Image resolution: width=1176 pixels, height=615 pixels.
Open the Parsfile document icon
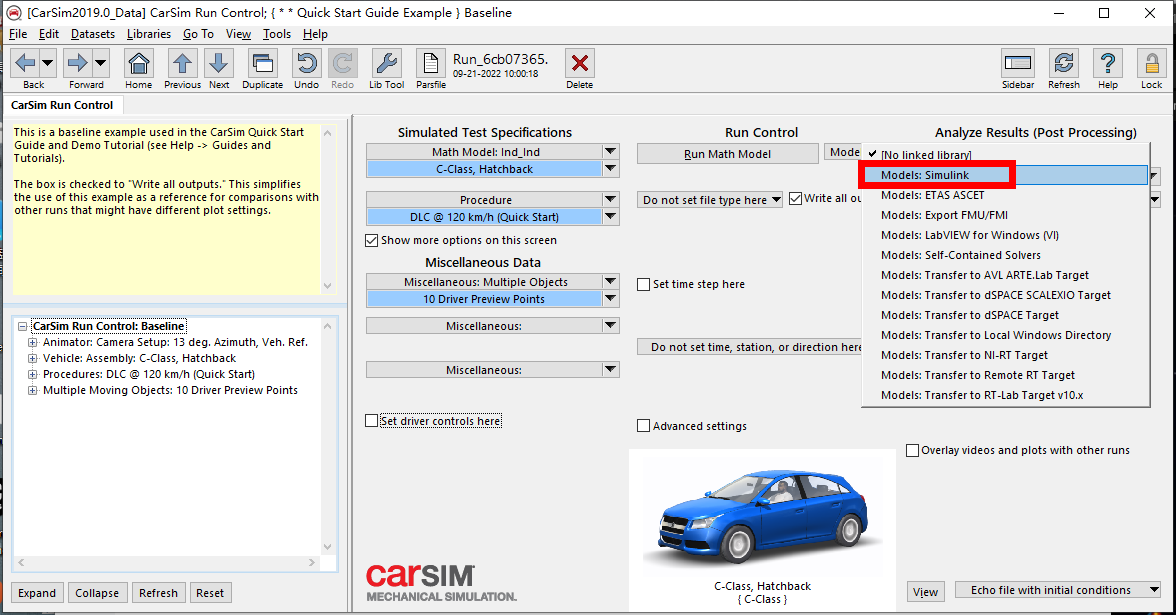point(430,64)
